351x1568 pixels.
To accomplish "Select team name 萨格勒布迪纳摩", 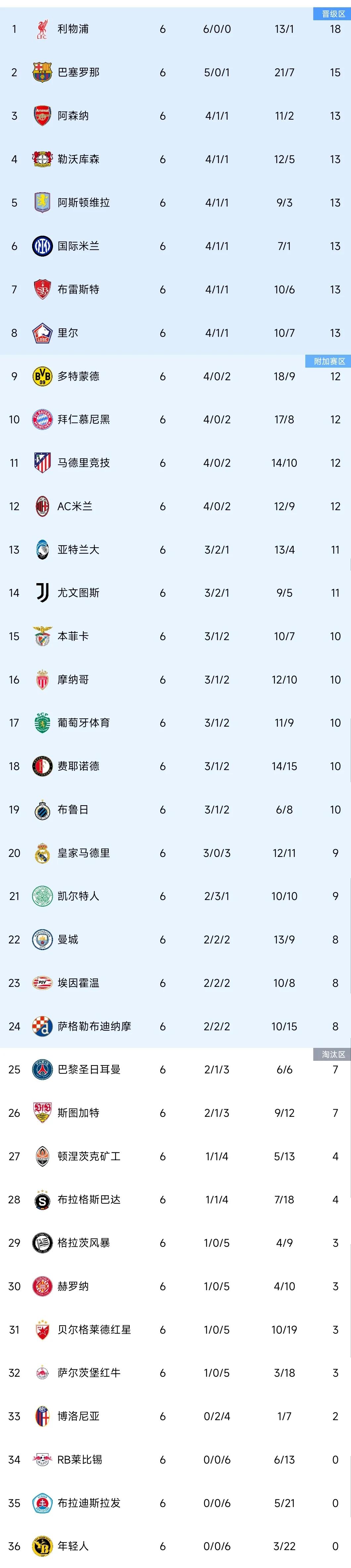I will [x=94, y=1026].
